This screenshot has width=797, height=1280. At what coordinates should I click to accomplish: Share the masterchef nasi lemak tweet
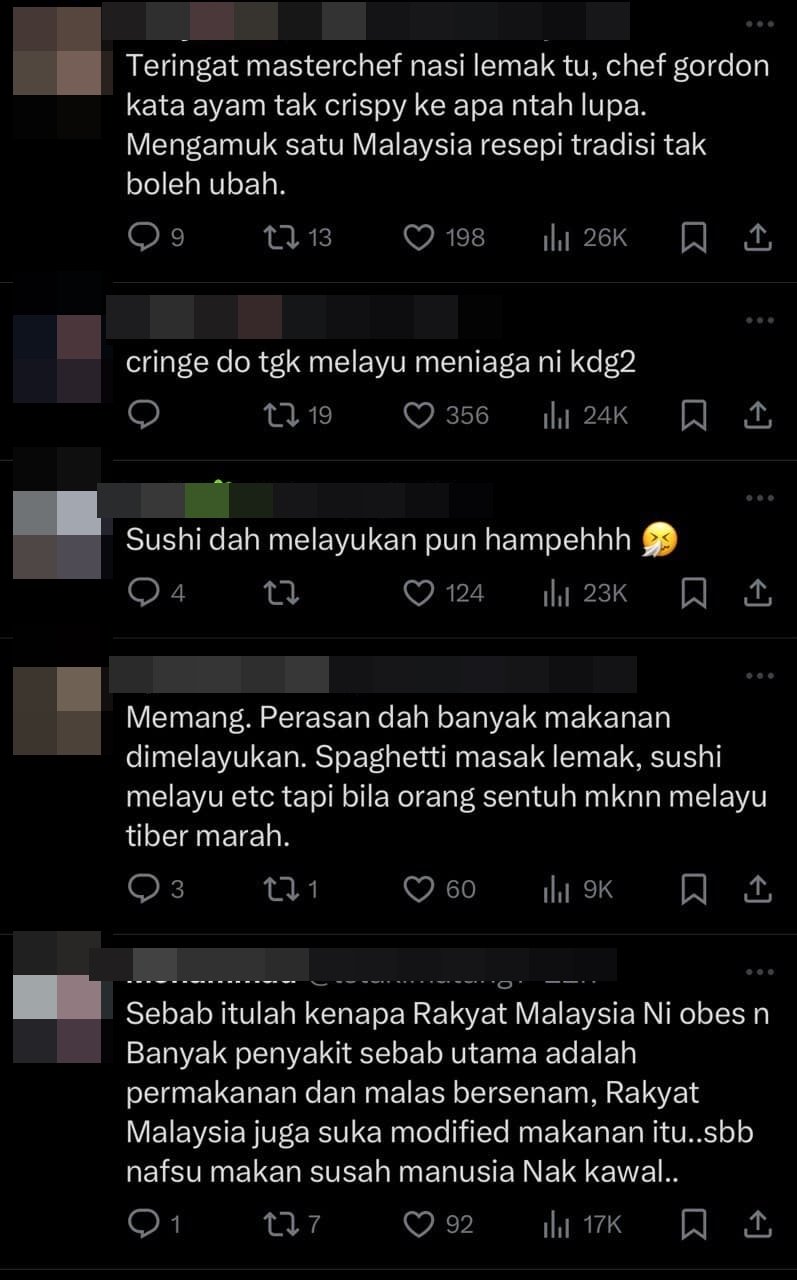tap(758, 237)
